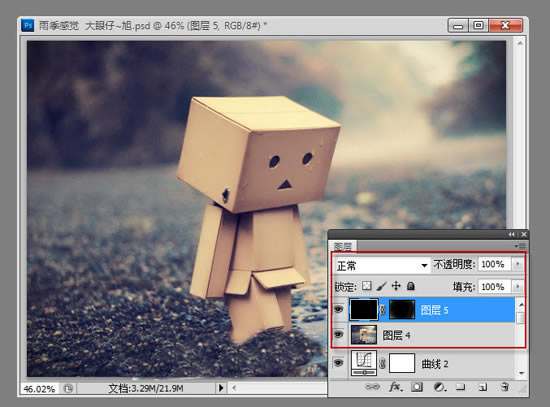550x407 pixels.
Task: Open the fx layer style menu
Action: point(396,387)
